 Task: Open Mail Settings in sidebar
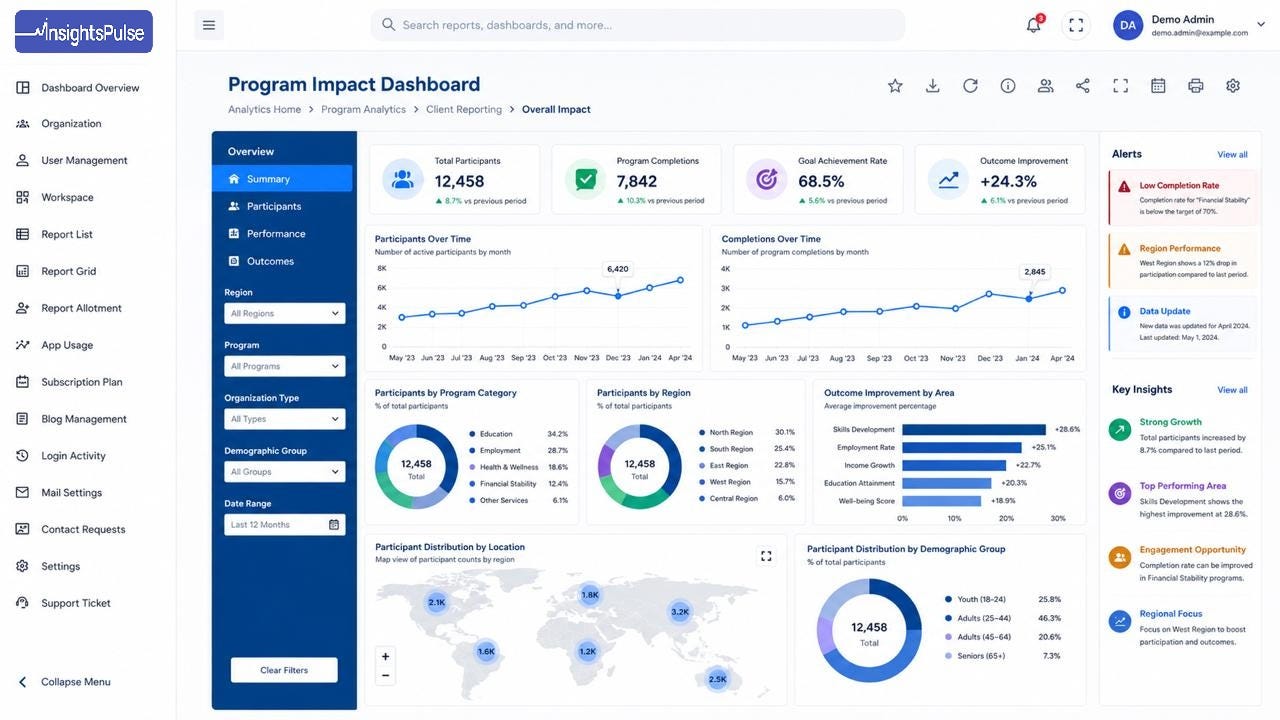click(x=59, y=492)
